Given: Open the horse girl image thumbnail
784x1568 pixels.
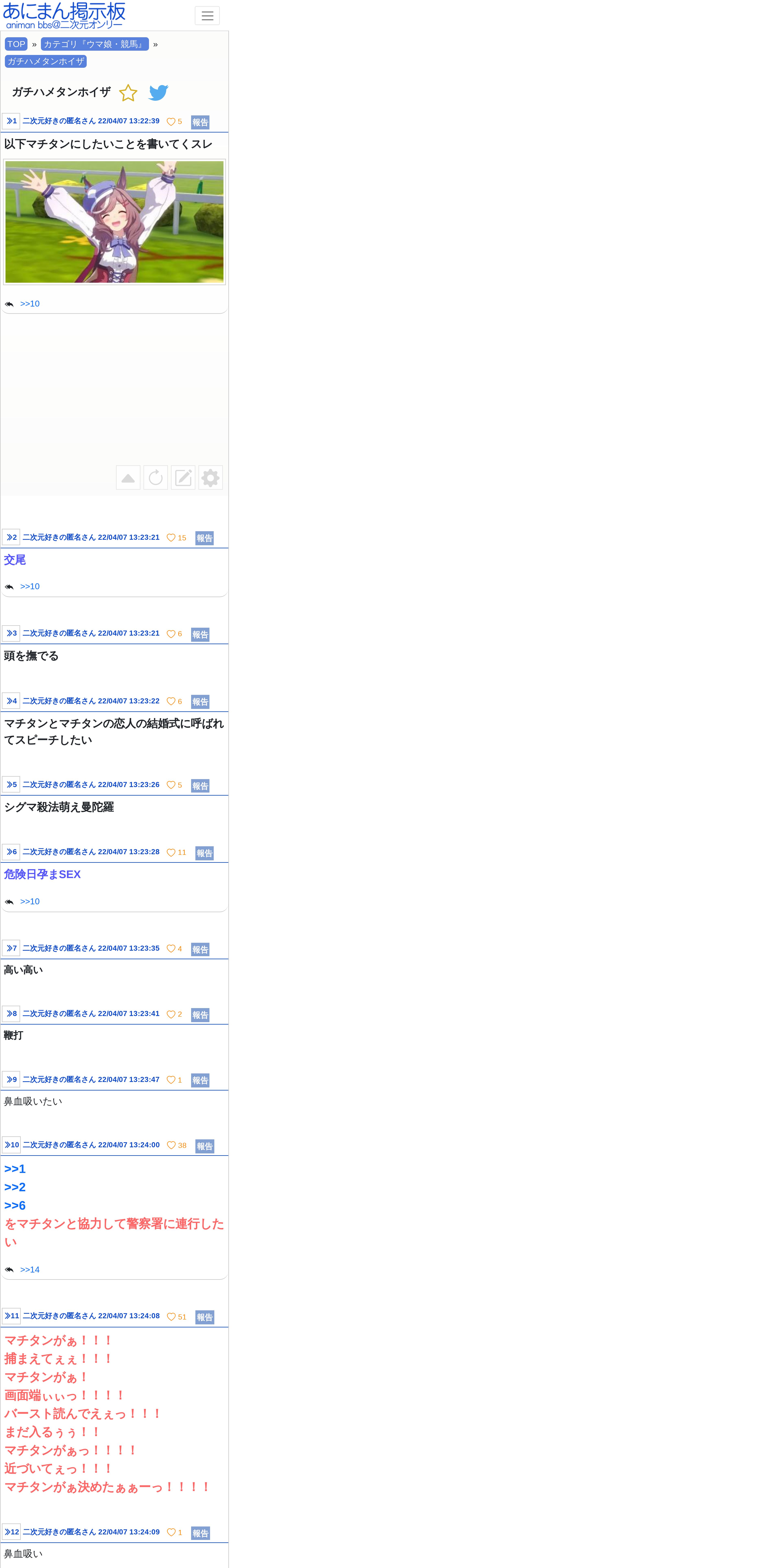Looking at the screenshot, I should tap(114, 222).
